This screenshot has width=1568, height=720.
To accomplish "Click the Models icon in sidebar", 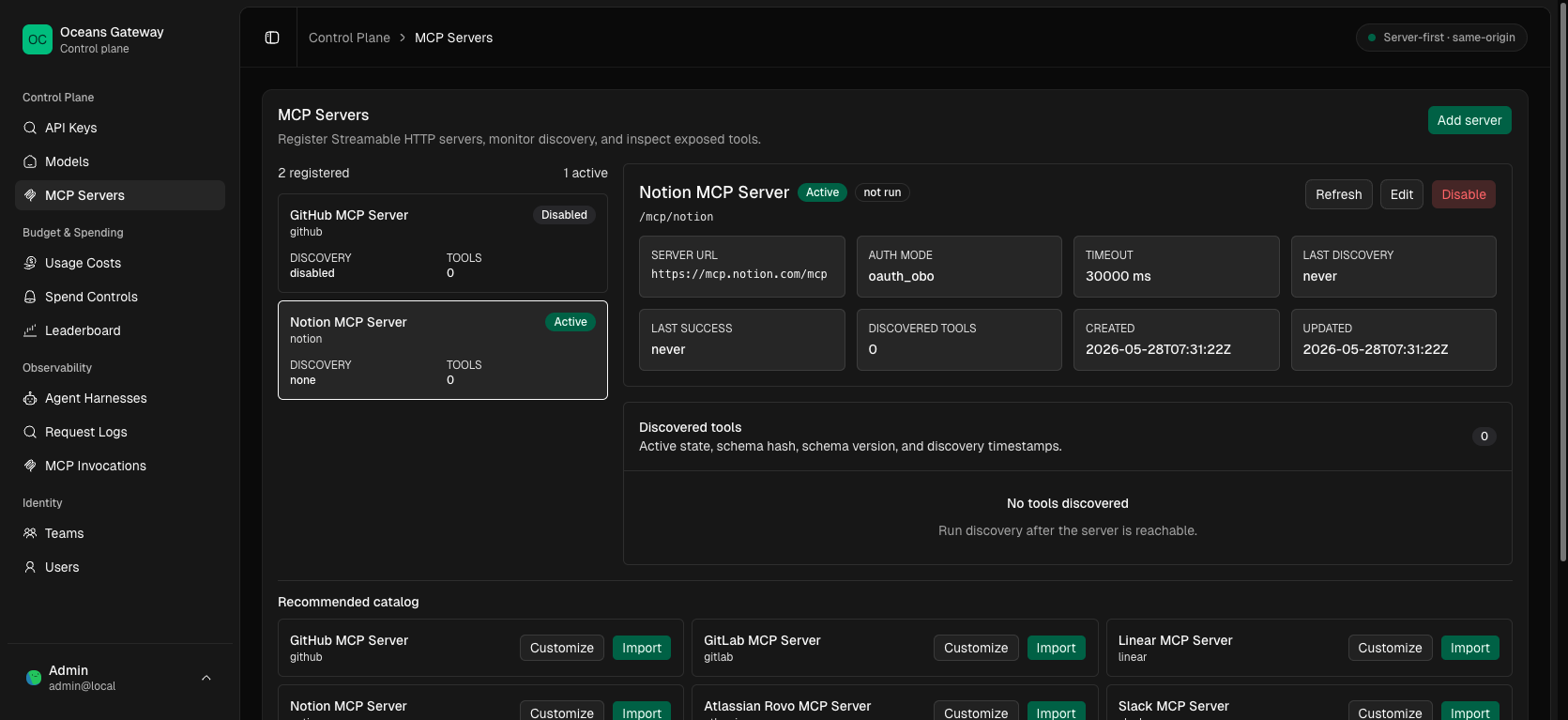I will 30,161.
